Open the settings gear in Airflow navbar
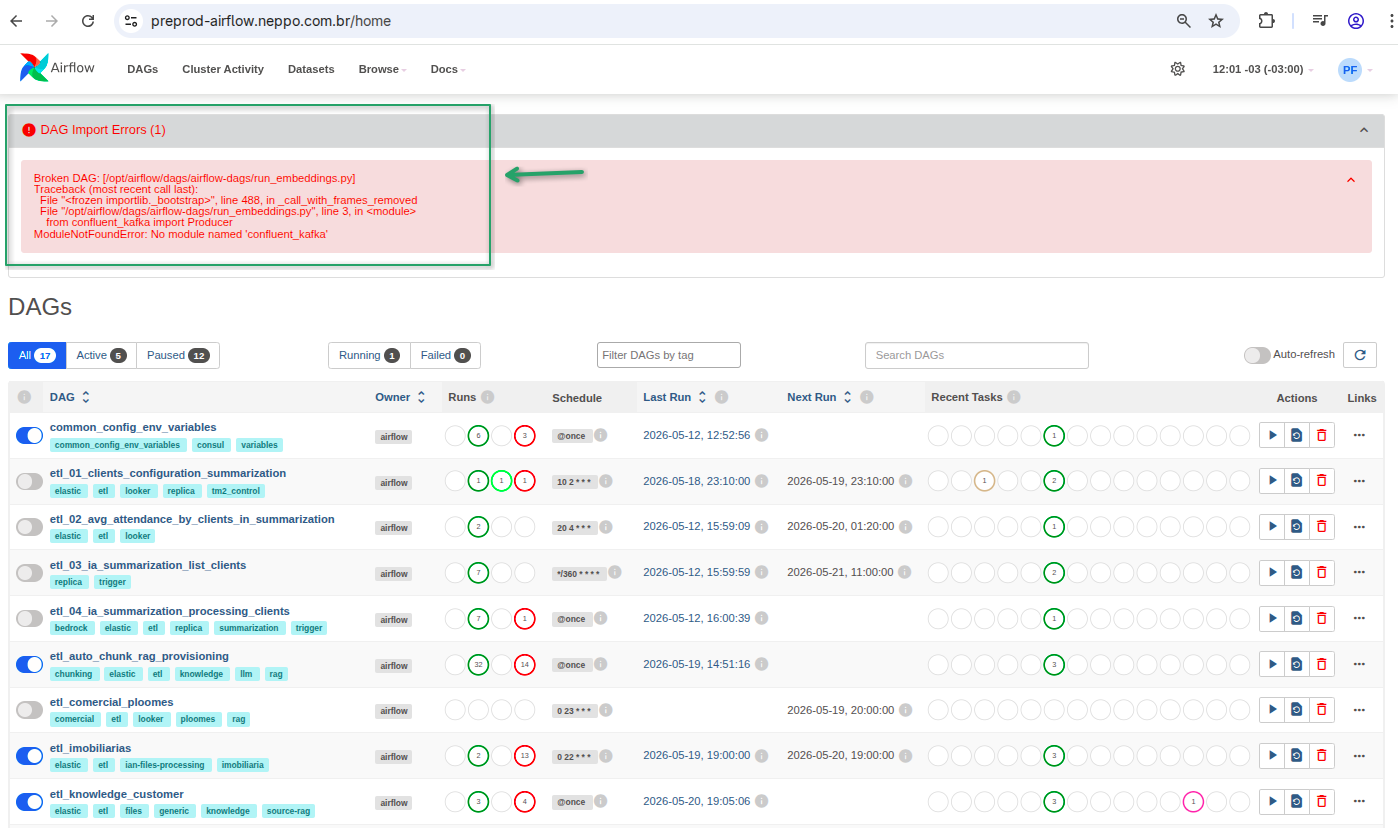 (x=1178, y=69)
